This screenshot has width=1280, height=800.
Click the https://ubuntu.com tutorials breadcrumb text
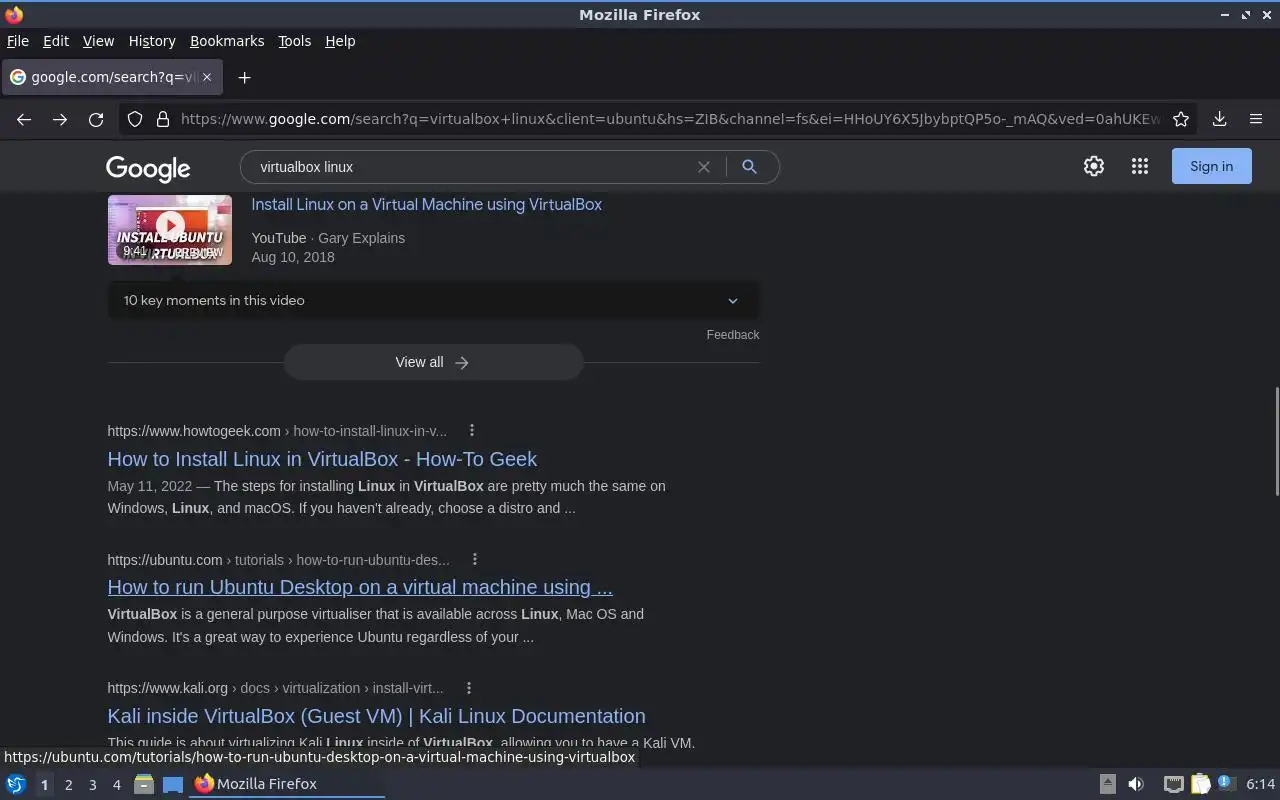(279, 560)
